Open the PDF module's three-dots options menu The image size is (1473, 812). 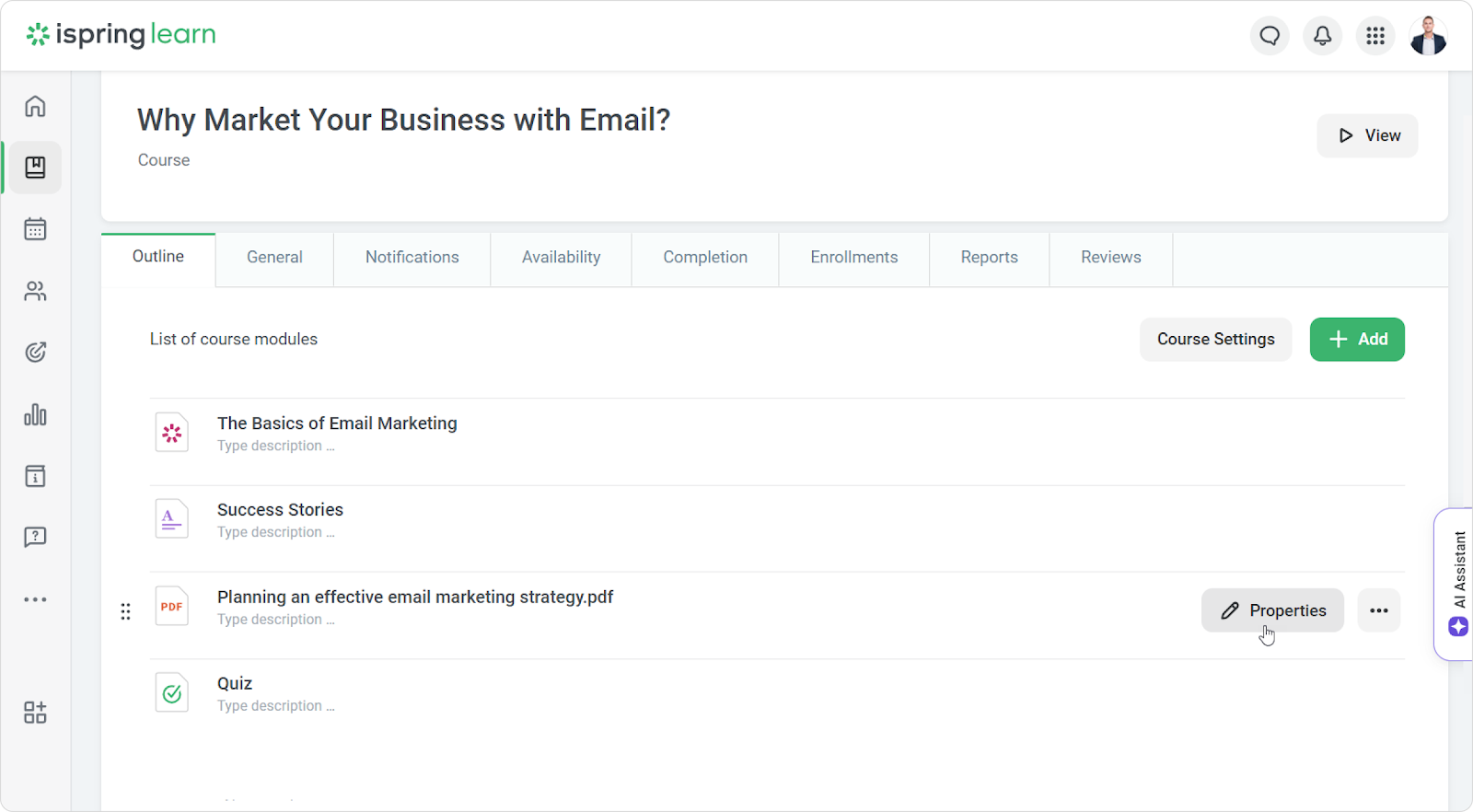click(1378, 610)
